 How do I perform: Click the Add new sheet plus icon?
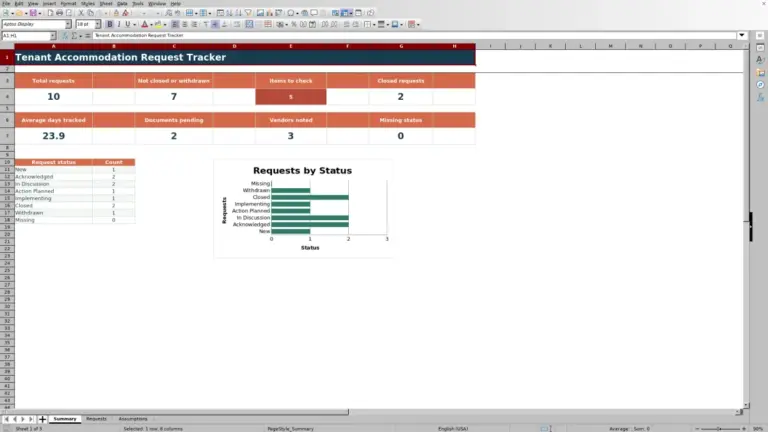pos(42,419)
